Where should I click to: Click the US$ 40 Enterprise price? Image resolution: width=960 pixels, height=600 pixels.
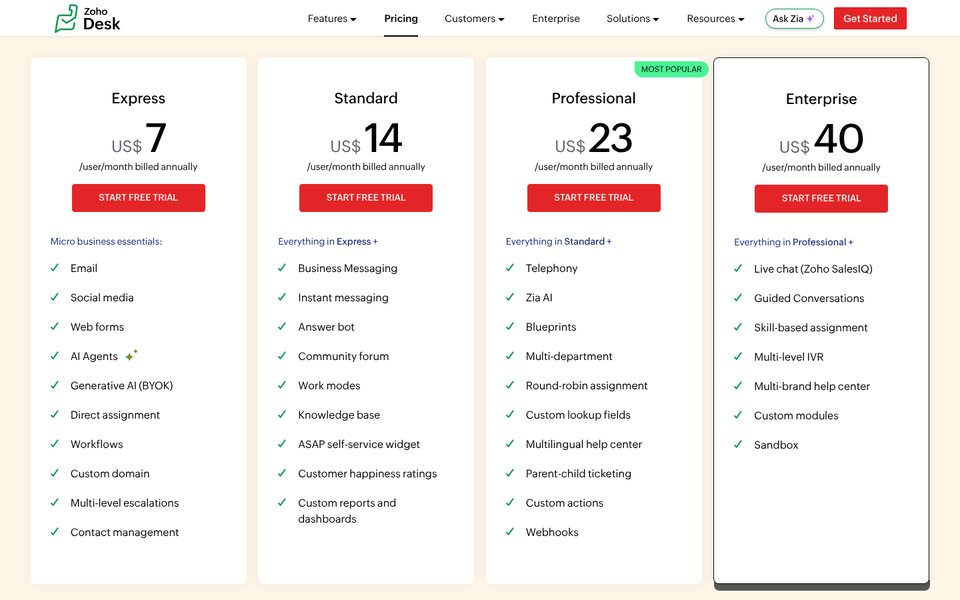[821, 140]
